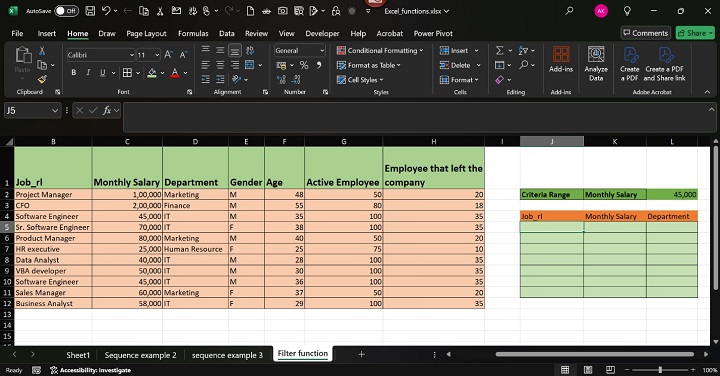
Task: Switch to Page Break Preview view
Action: point(610,370)
